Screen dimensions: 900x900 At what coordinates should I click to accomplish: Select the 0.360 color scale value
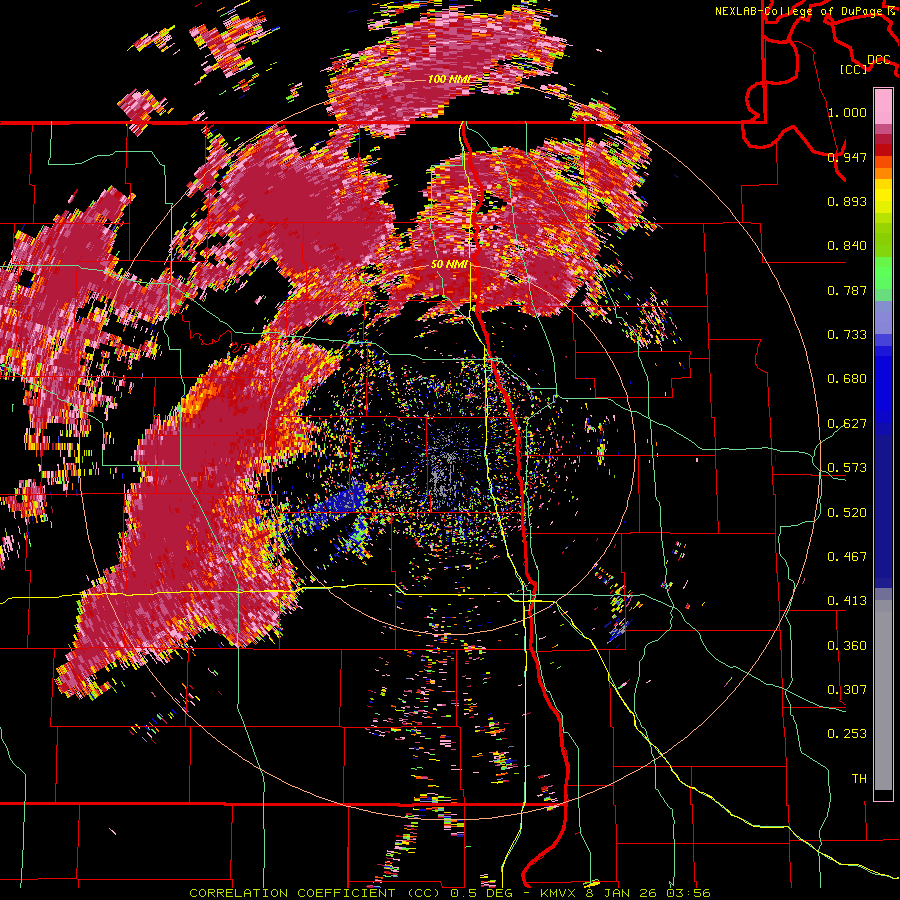point(847,645)
